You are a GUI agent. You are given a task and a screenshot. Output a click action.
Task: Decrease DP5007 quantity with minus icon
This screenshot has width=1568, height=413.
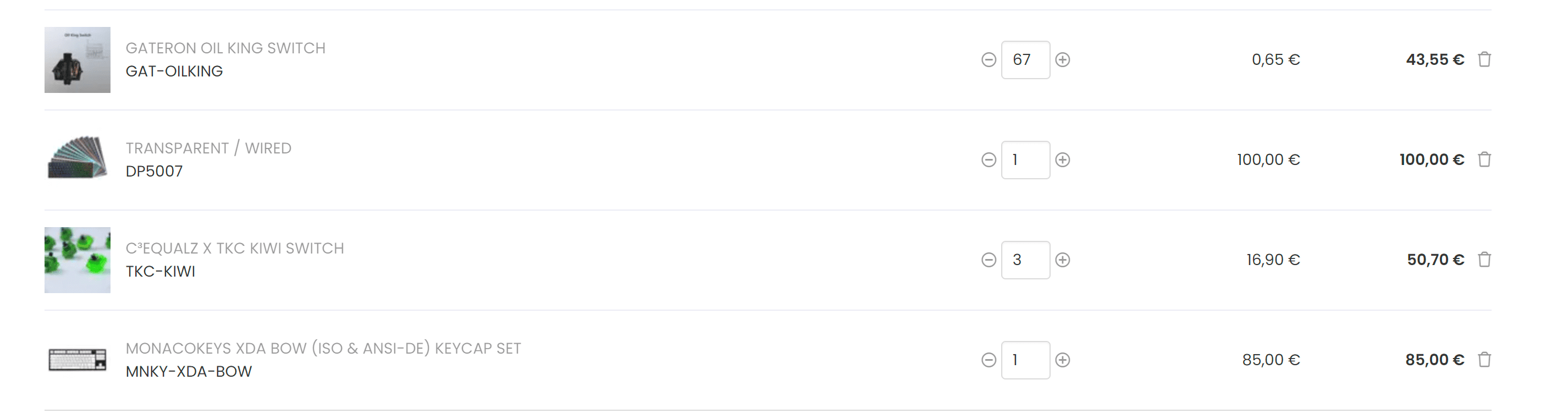click(989, 159)
